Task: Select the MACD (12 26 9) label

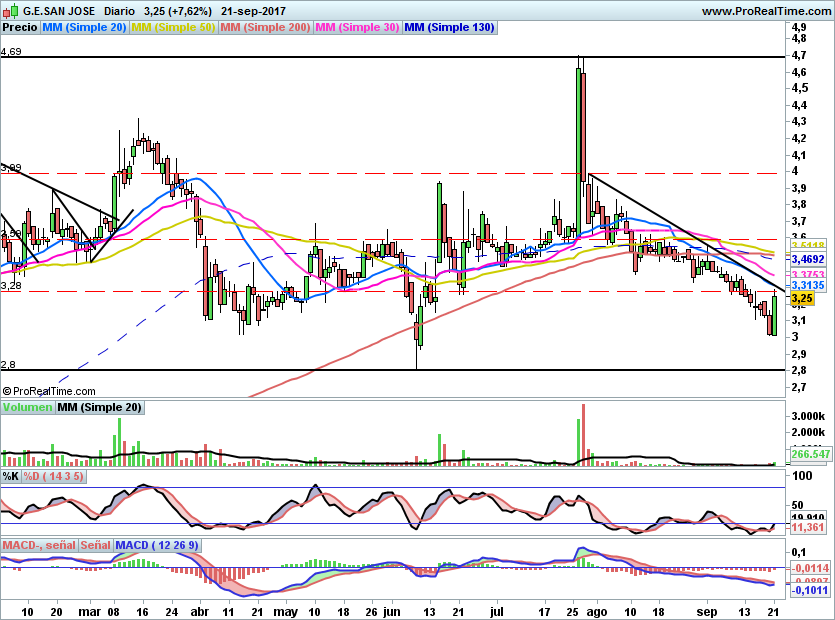Action: [x=159, y=545]
